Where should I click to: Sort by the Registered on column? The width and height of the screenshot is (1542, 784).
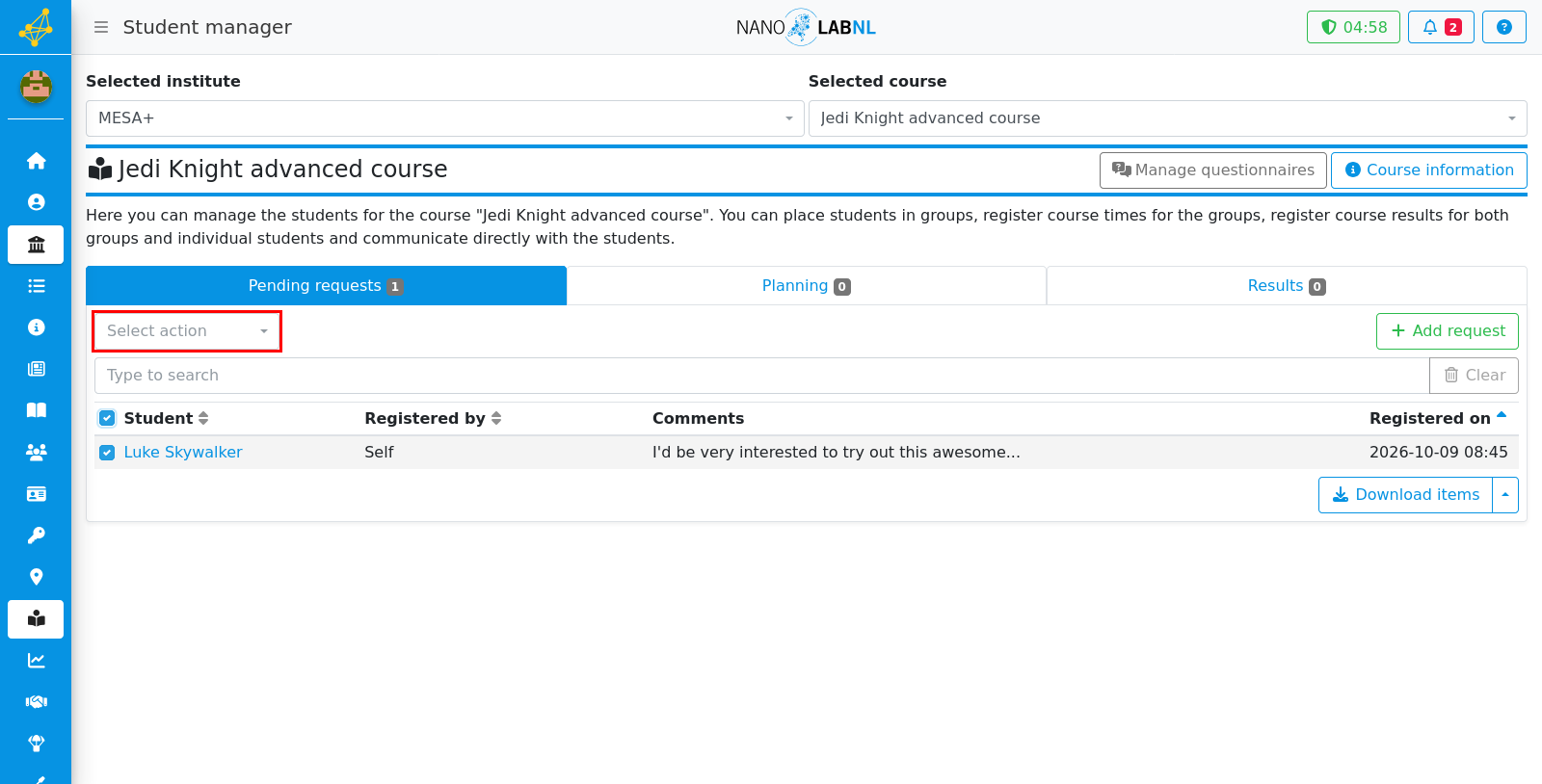tap(1438, 418)
